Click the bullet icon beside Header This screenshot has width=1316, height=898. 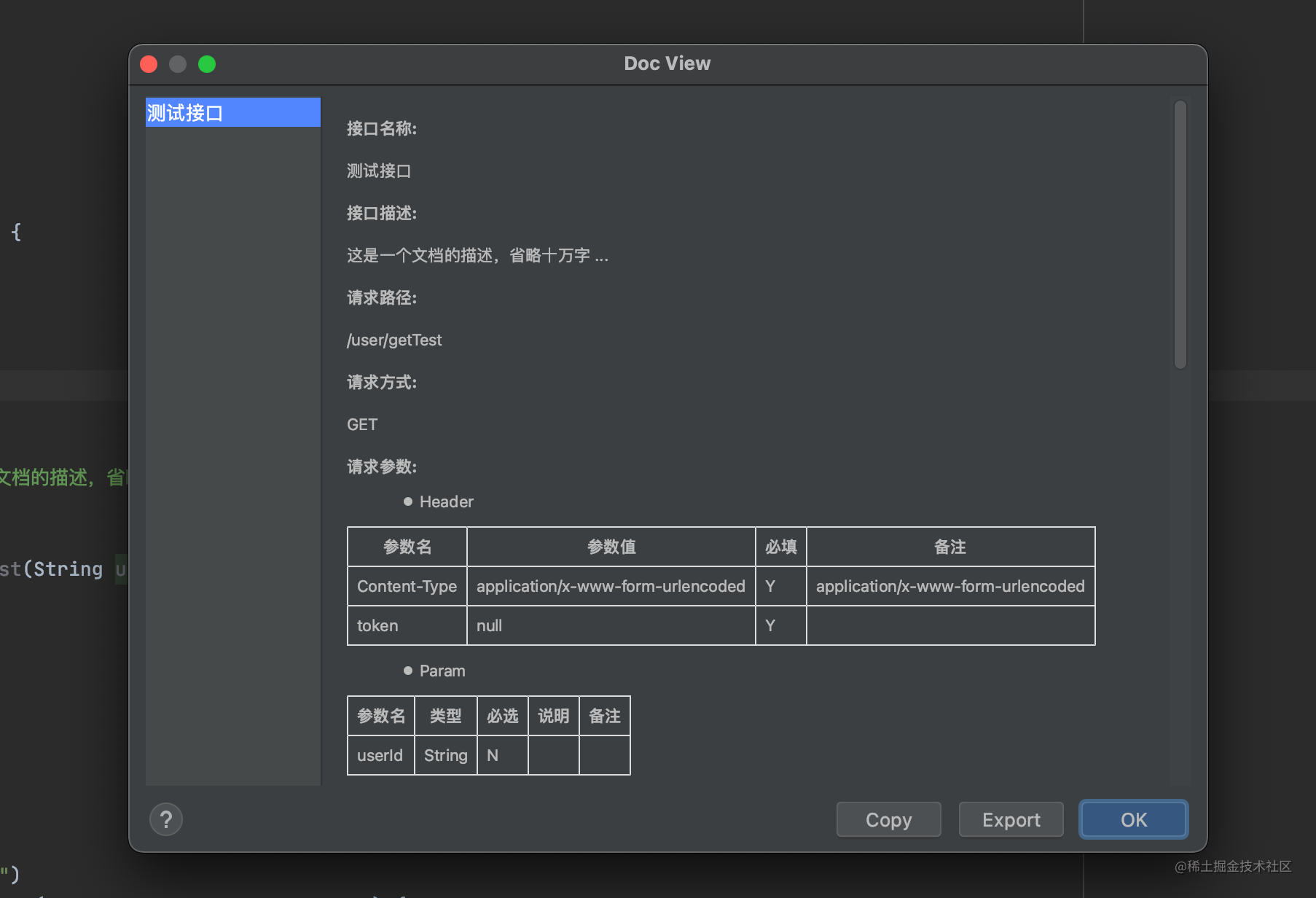coord(408,501)
